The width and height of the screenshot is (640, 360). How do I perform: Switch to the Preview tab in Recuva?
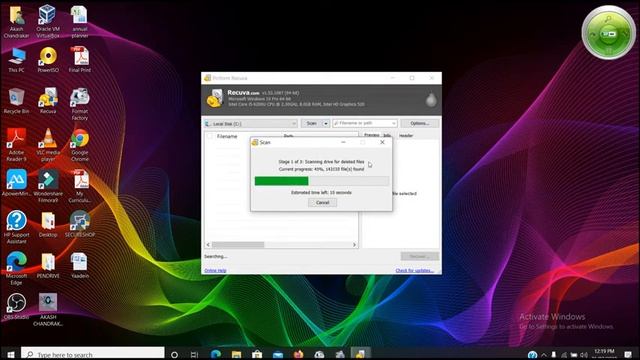pos(371,135)
